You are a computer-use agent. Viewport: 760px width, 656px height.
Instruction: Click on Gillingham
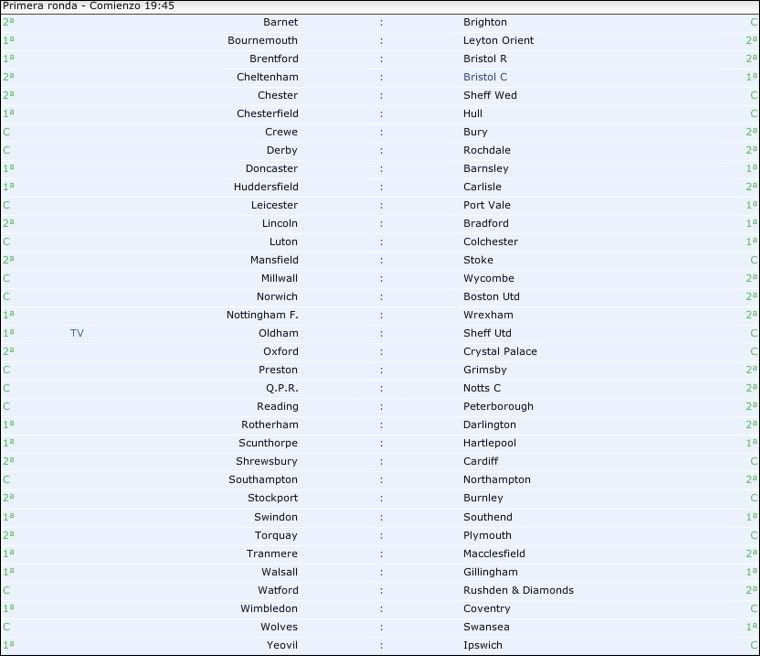point(491,572)
